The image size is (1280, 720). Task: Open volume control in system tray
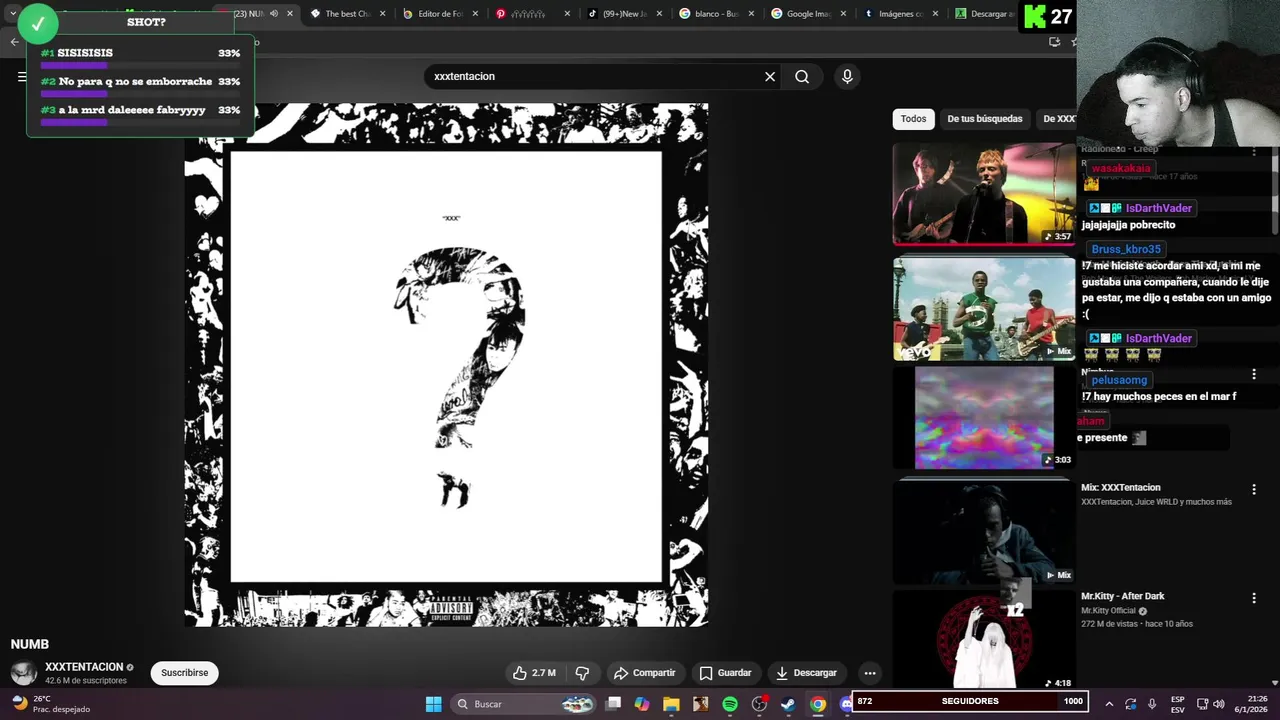(1218, 704)
